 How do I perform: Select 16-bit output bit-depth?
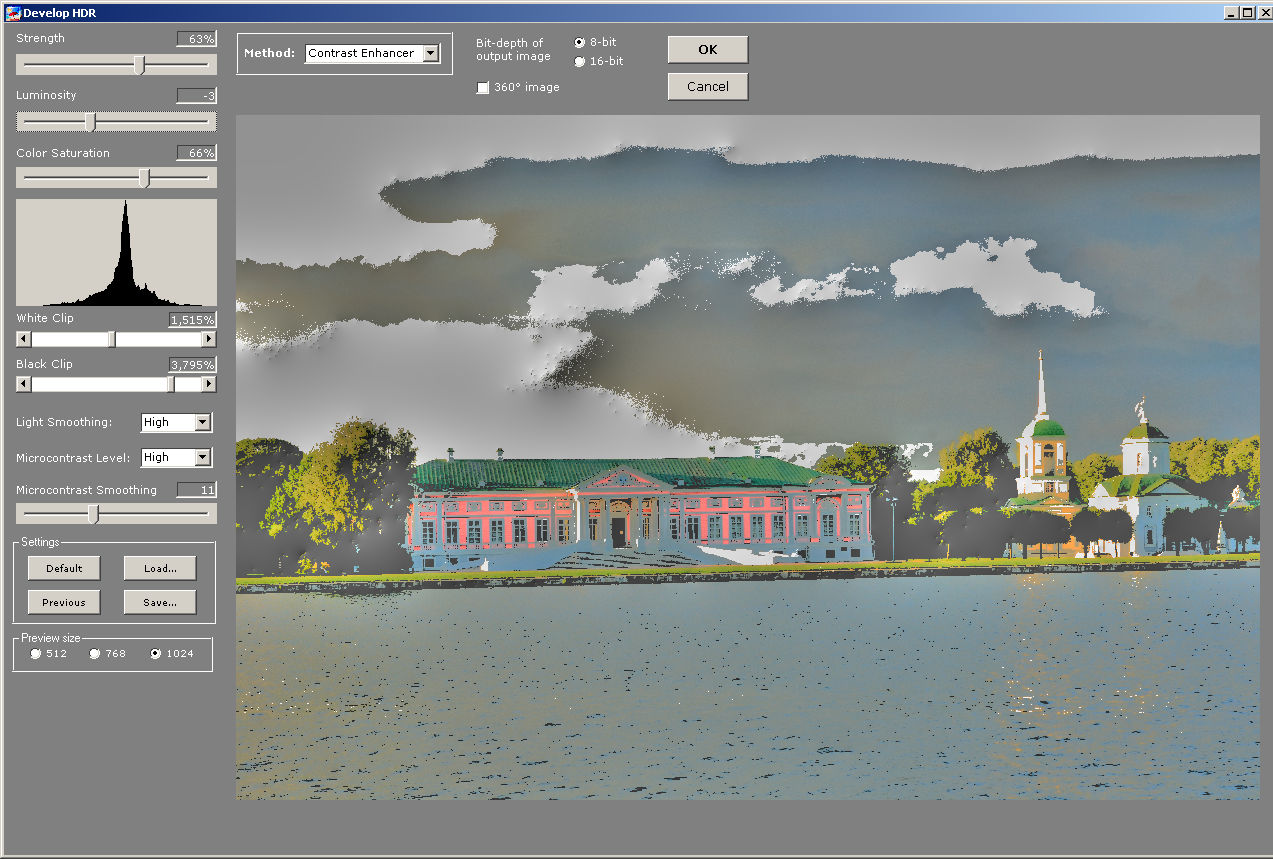[580, 62]
